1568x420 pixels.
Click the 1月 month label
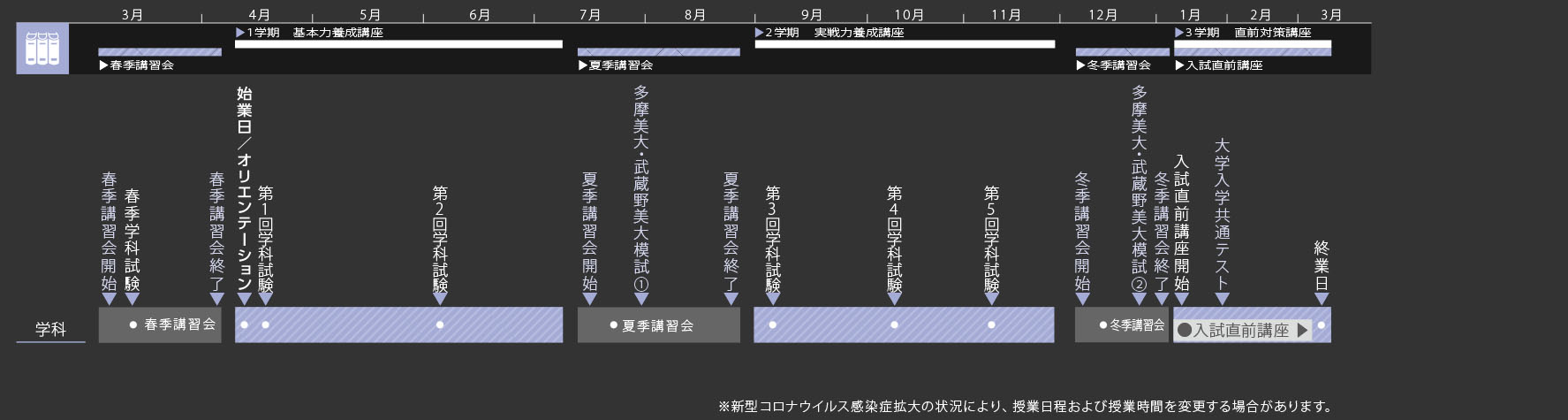click(x=1190, y=15)
